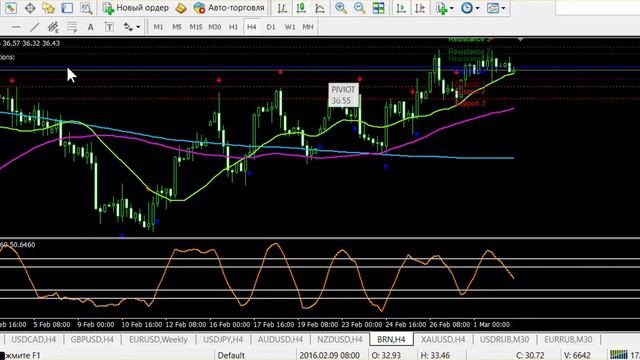Open the AUDUSD,H4 chart tab

click(x=280, y=339)
